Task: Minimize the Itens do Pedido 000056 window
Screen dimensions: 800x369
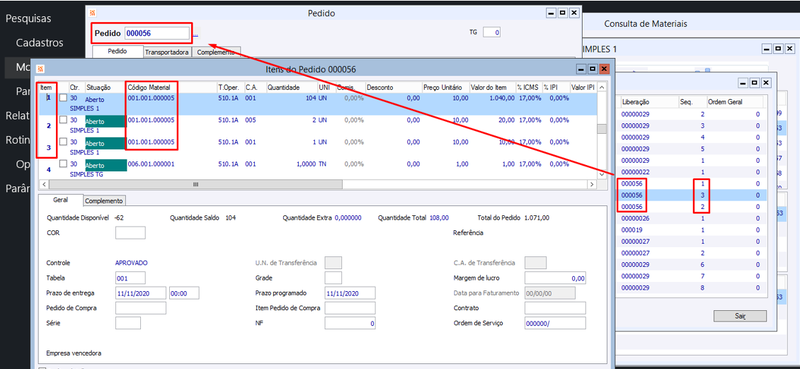Action: (581, 69)
